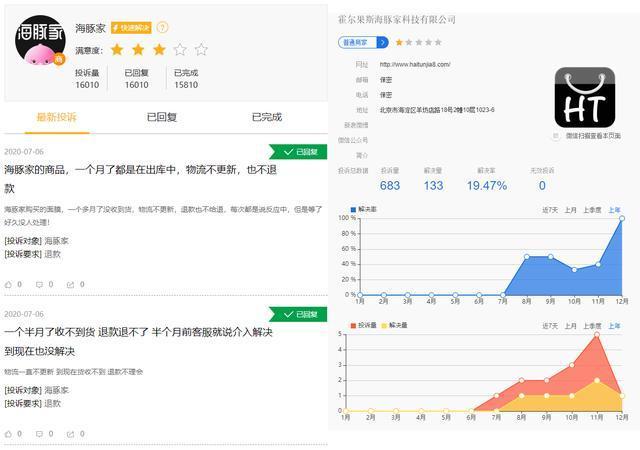Select 上月 range on 投诉量 chart
The height and width of the screenshot is (450, 640).
coord(570,326)
